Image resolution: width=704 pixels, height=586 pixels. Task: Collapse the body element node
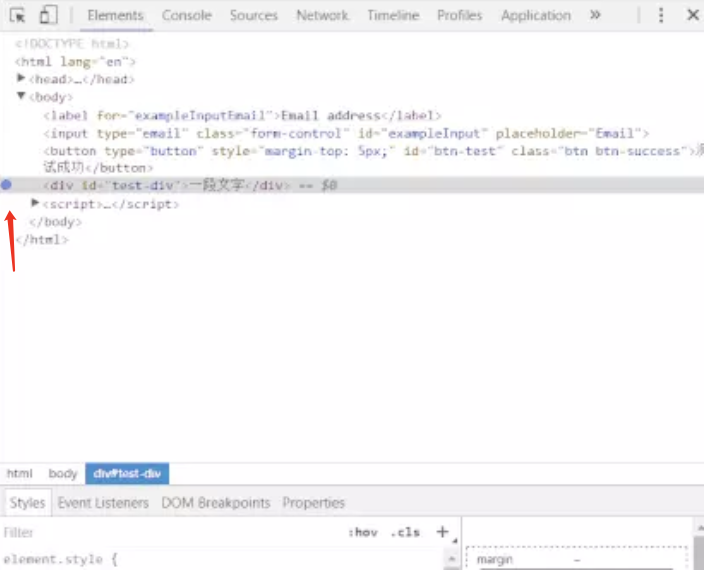[21, 96]
